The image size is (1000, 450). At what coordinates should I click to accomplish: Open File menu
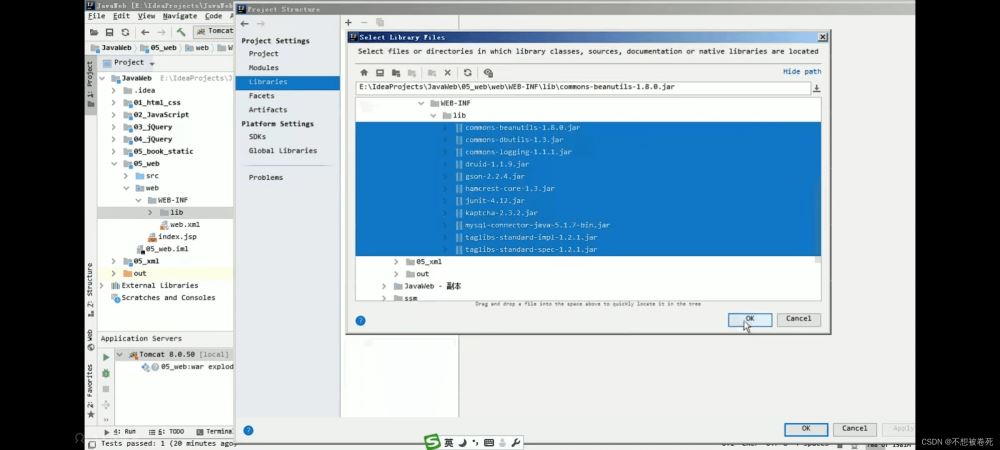coord(97,16)
